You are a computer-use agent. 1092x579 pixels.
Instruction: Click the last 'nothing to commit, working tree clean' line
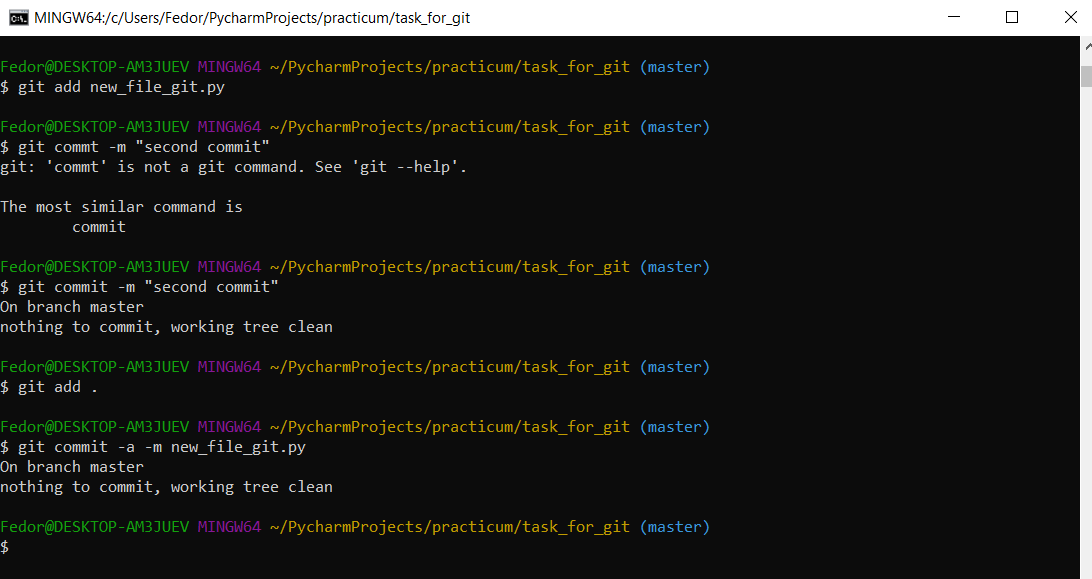point(166,487)
